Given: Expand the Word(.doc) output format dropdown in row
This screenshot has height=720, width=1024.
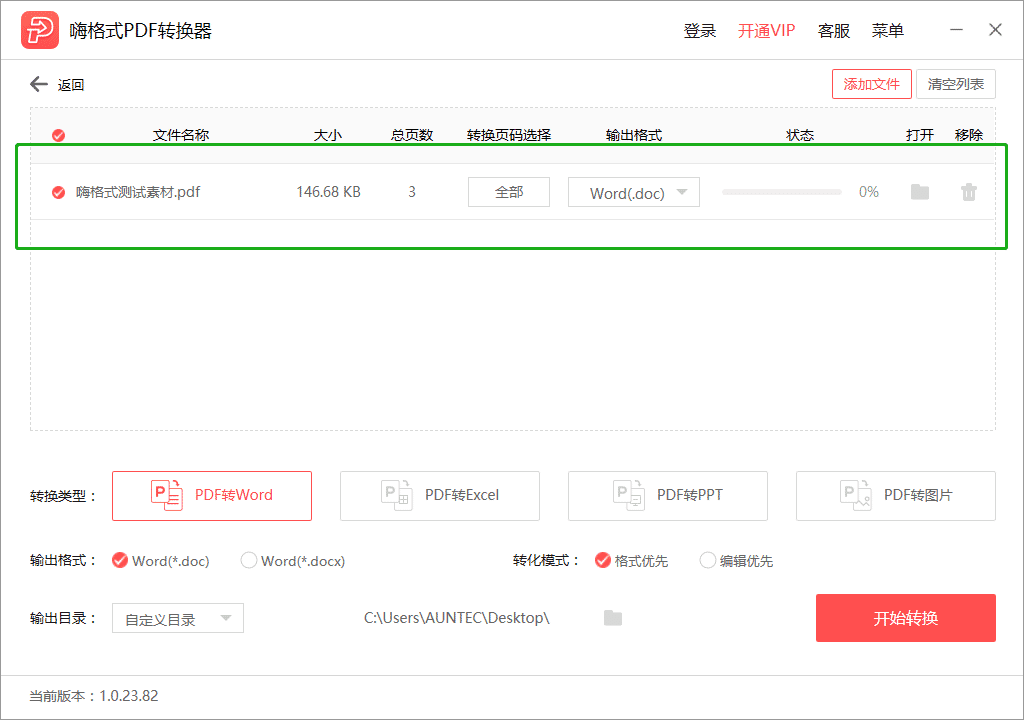Looking at the screenshot, I should coord(633,192).
